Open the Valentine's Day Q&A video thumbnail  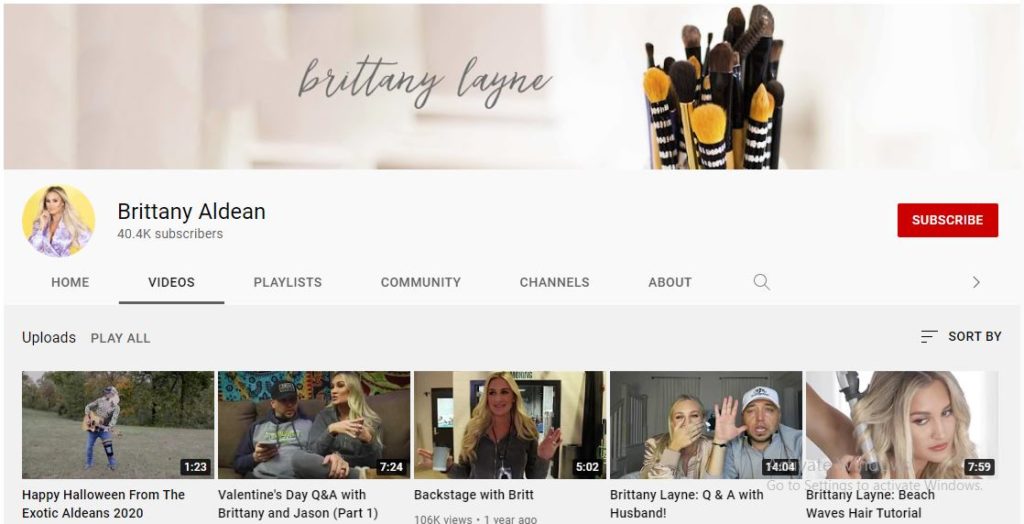(314, 425)
